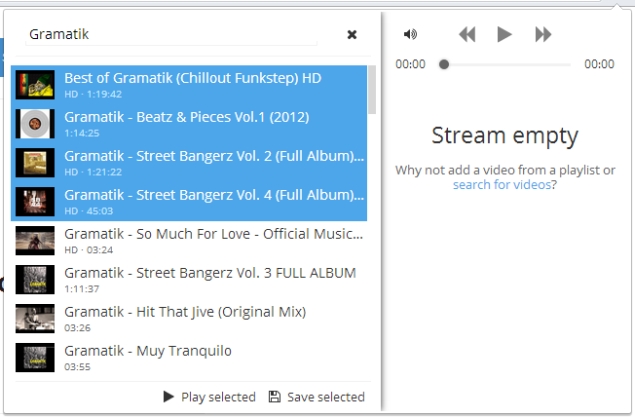Click thumbnail of Beatz & Pieces Vol.1
Screen dimensions: 635x417
coord(35,123)
